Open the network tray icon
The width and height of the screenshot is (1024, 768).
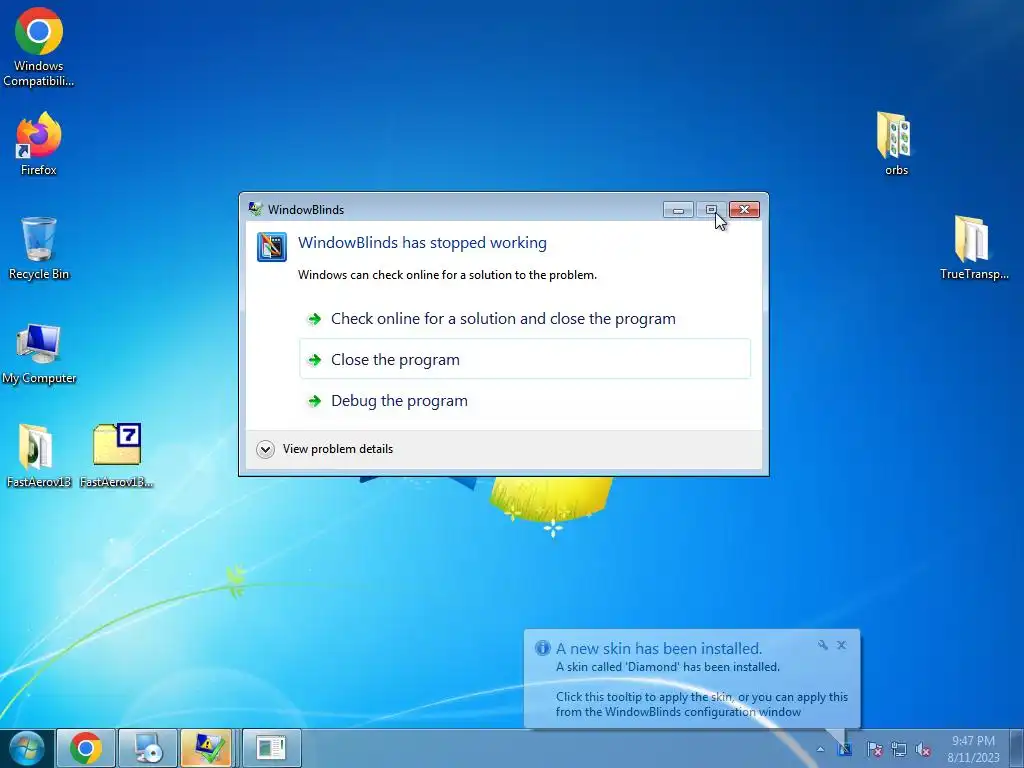coord(899,749)
